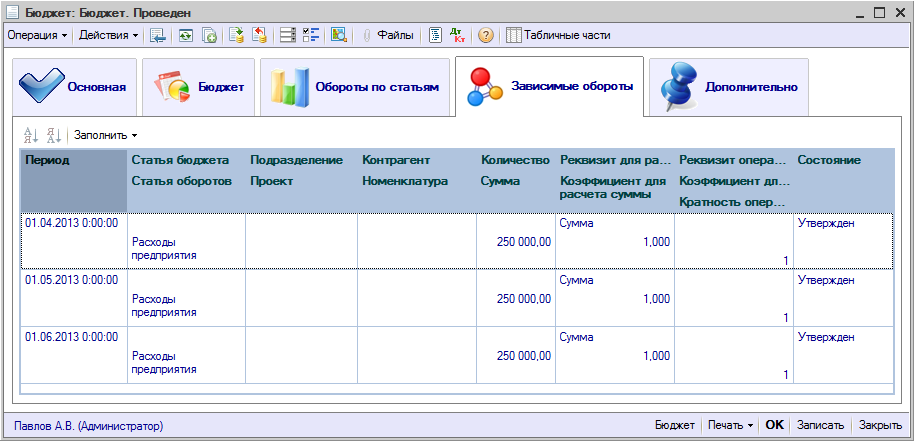
Task: Click the picture with magnifier toolbar icon
Action: pos(338,35)
